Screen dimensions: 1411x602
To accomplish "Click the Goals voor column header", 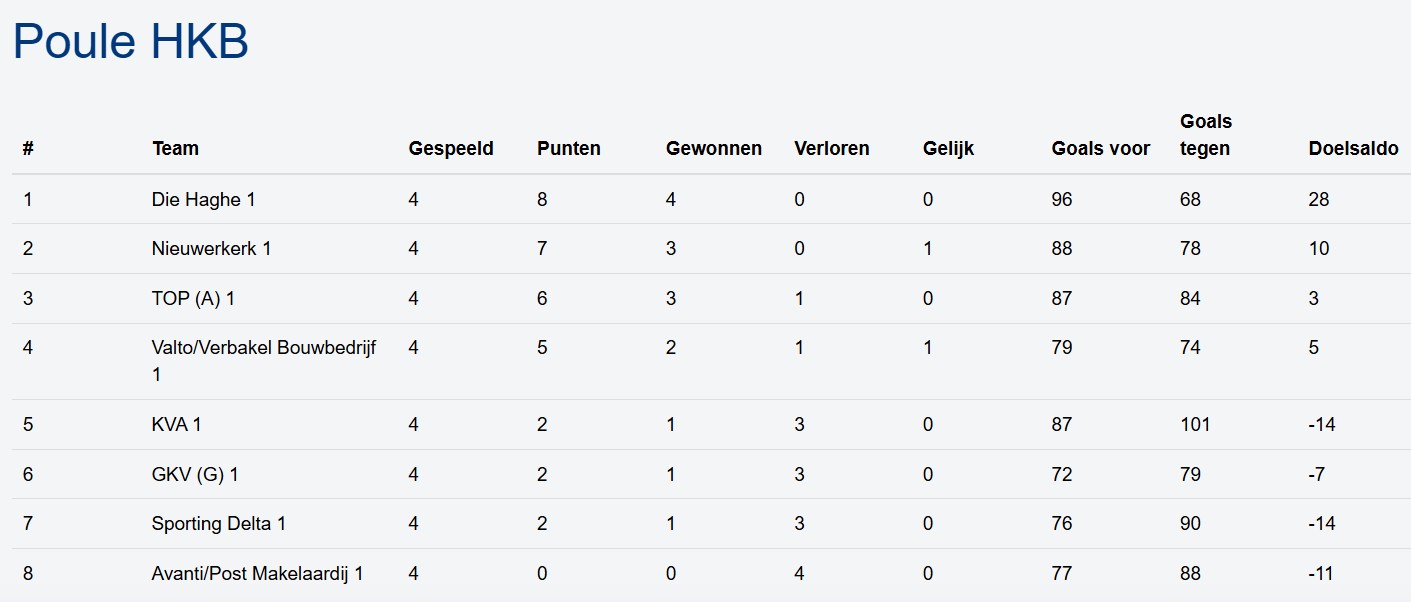I will point(1101,149).
